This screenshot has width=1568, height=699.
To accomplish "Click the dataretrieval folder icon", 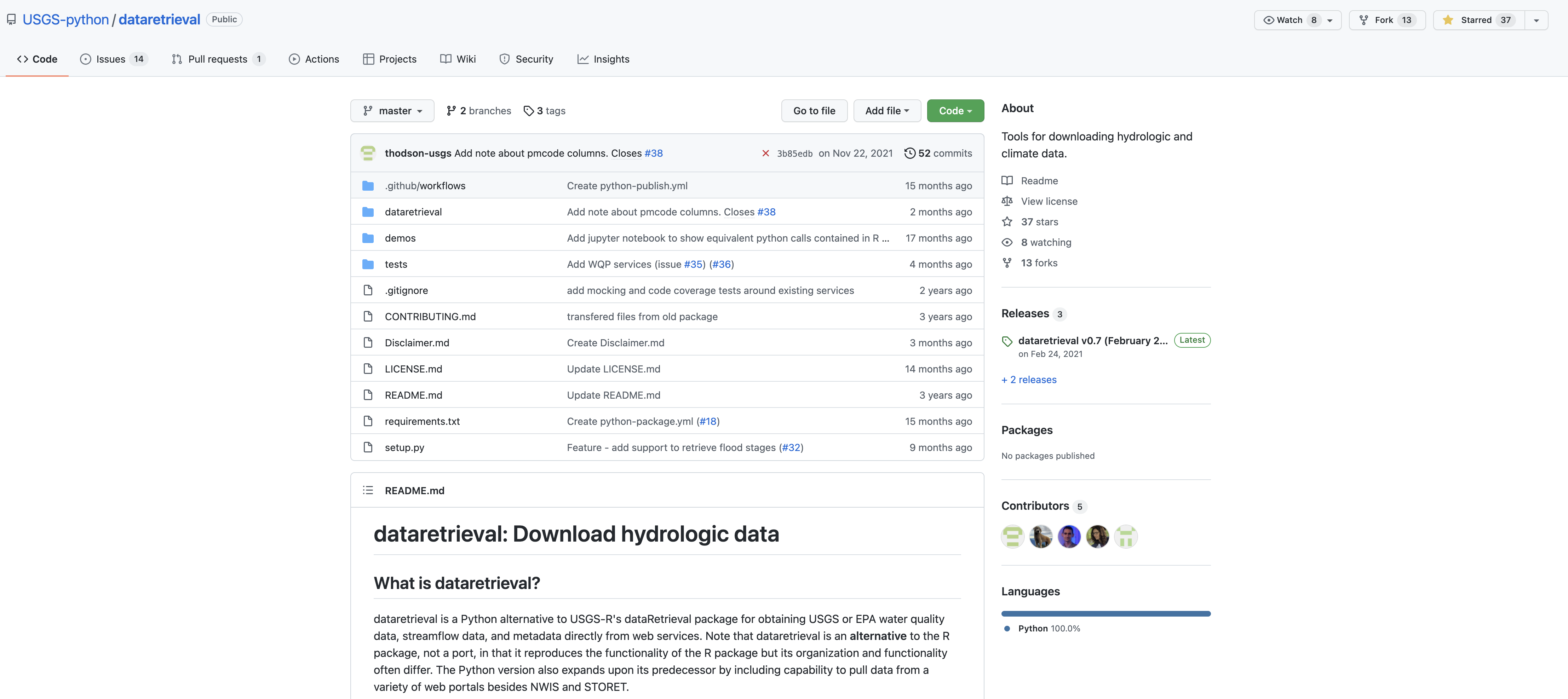I will click(x=368, y=212).
